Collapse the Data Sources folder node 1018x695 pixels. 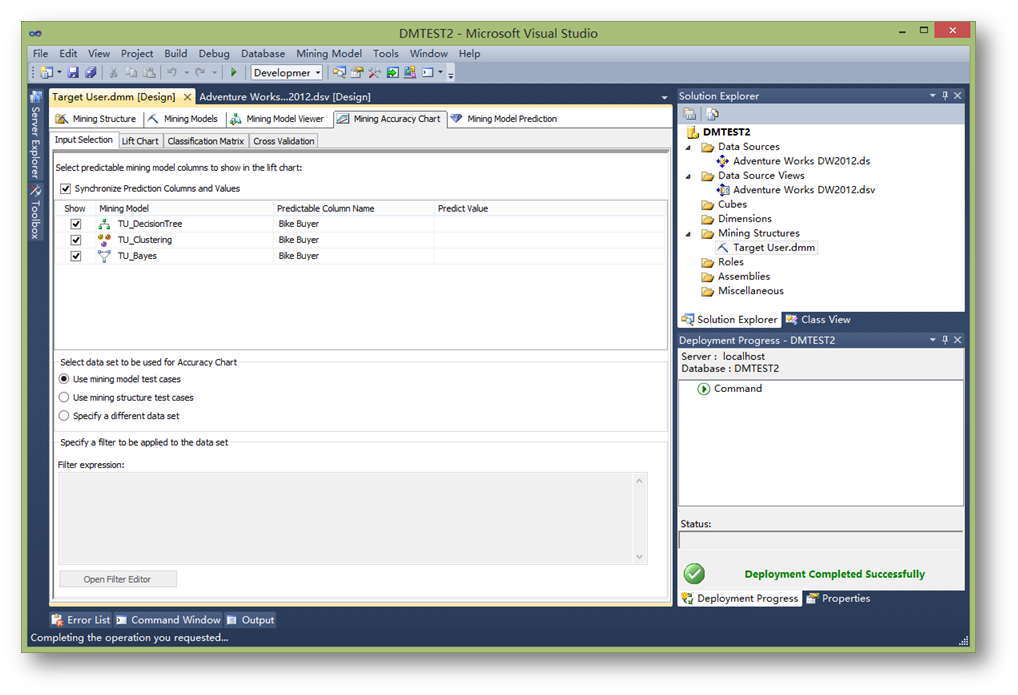(689, 147)
